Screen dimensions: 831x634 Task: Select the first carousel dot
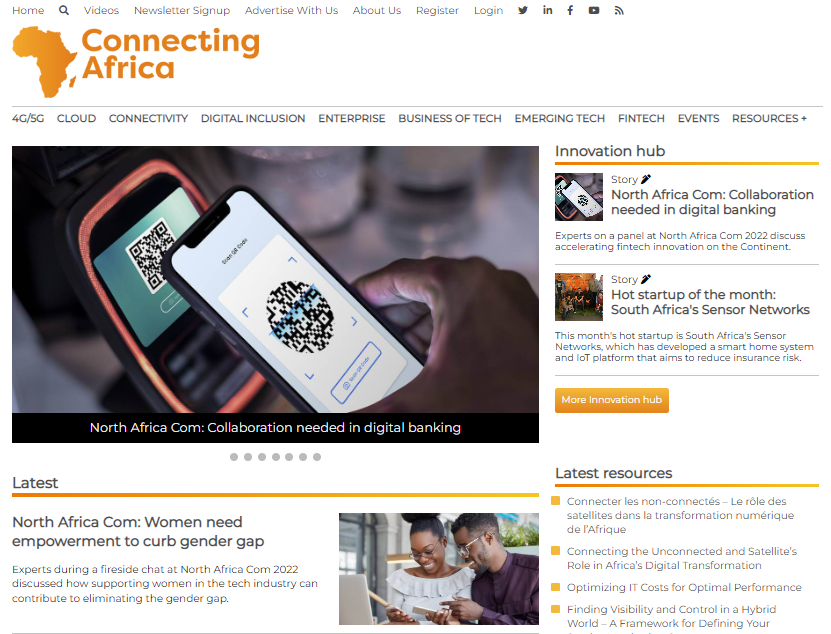pyautogui.click(x=234, y=457)
